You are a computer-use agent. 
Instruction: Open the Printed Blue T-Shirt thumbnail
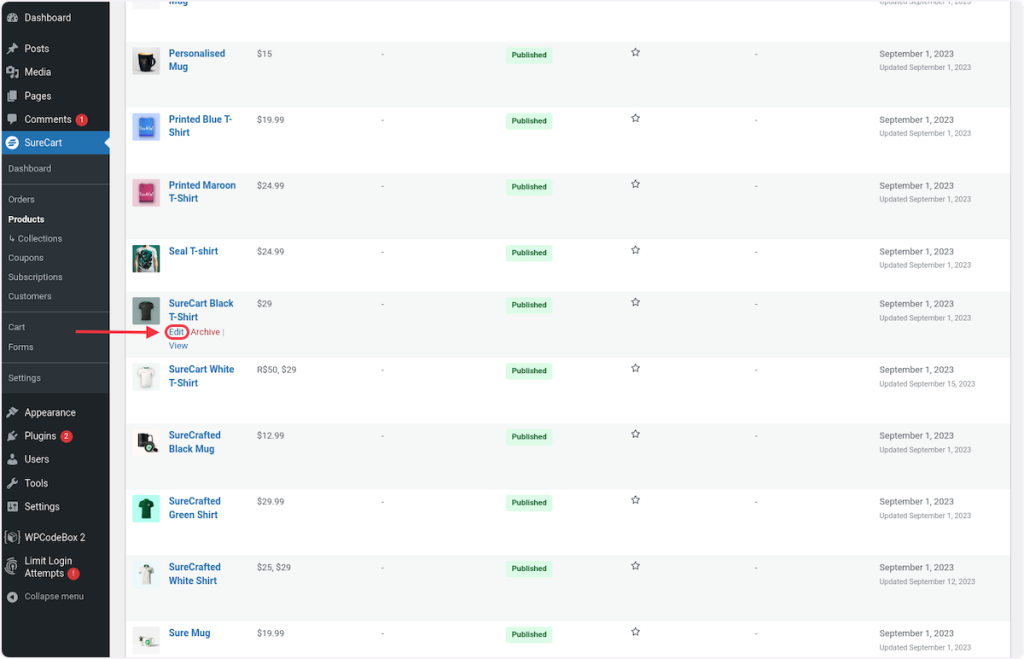[x=146, y=127]
